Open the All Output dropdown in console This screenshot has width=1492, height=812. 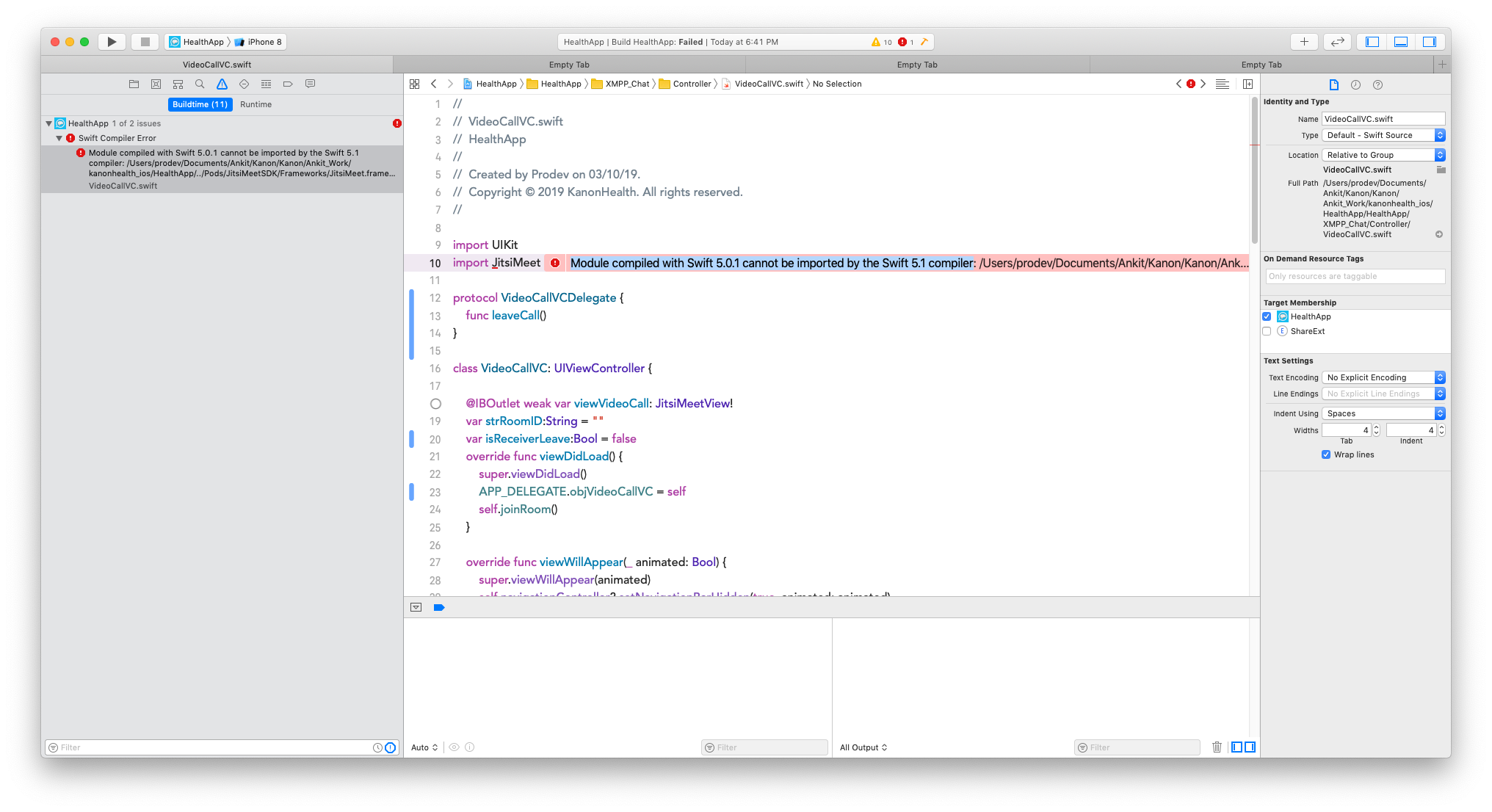click(x=863, y=747)
